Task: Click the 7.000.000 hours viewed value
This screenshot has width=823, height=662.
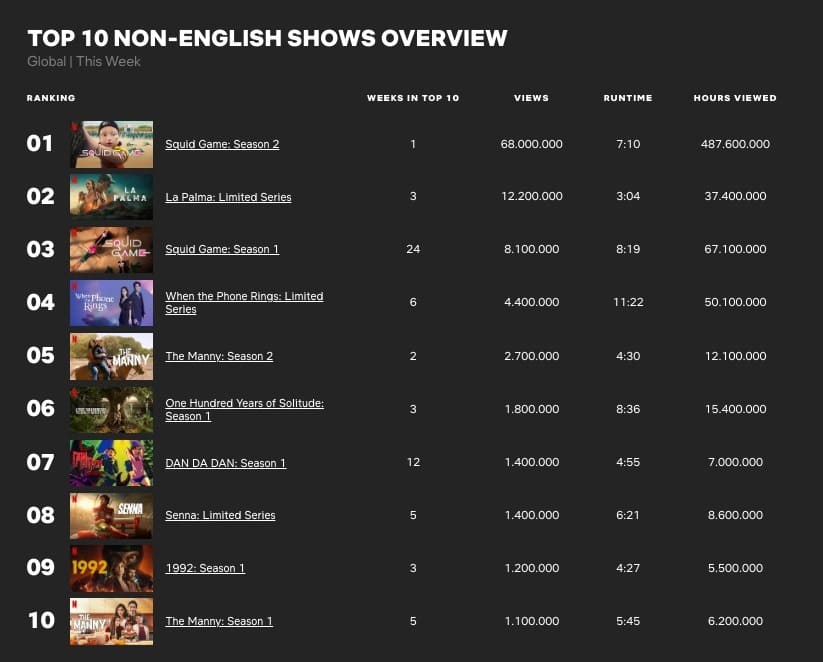Action: pos(735,463)
